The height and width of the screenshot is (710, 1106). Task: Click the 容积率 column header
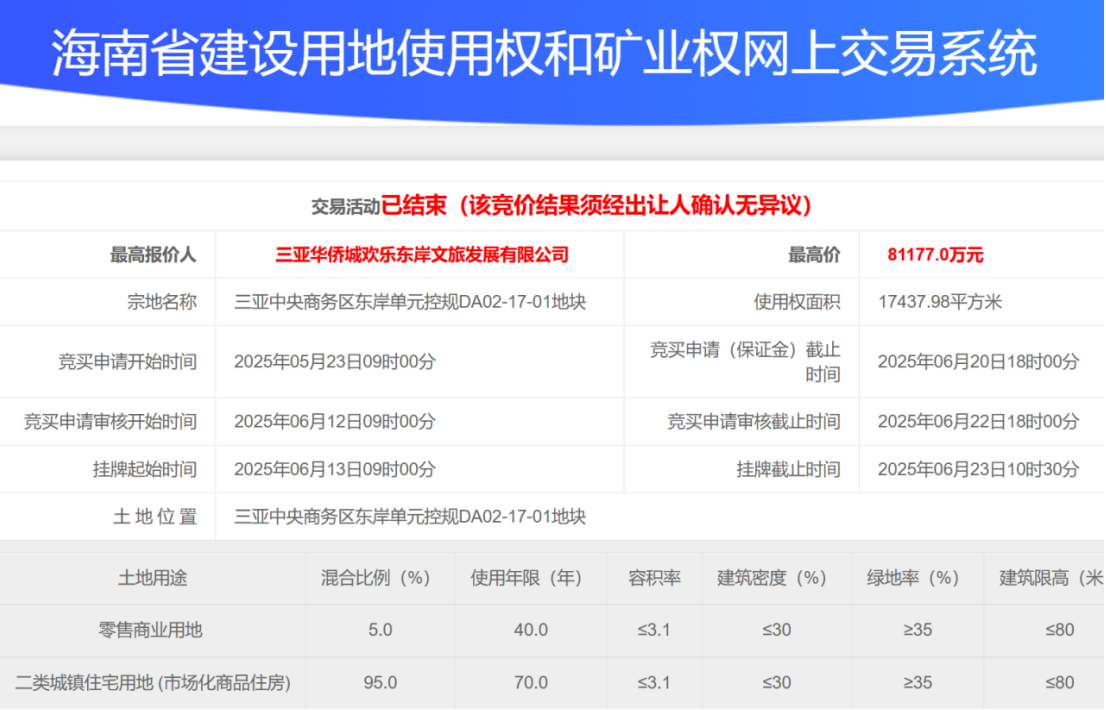point(654,578)
